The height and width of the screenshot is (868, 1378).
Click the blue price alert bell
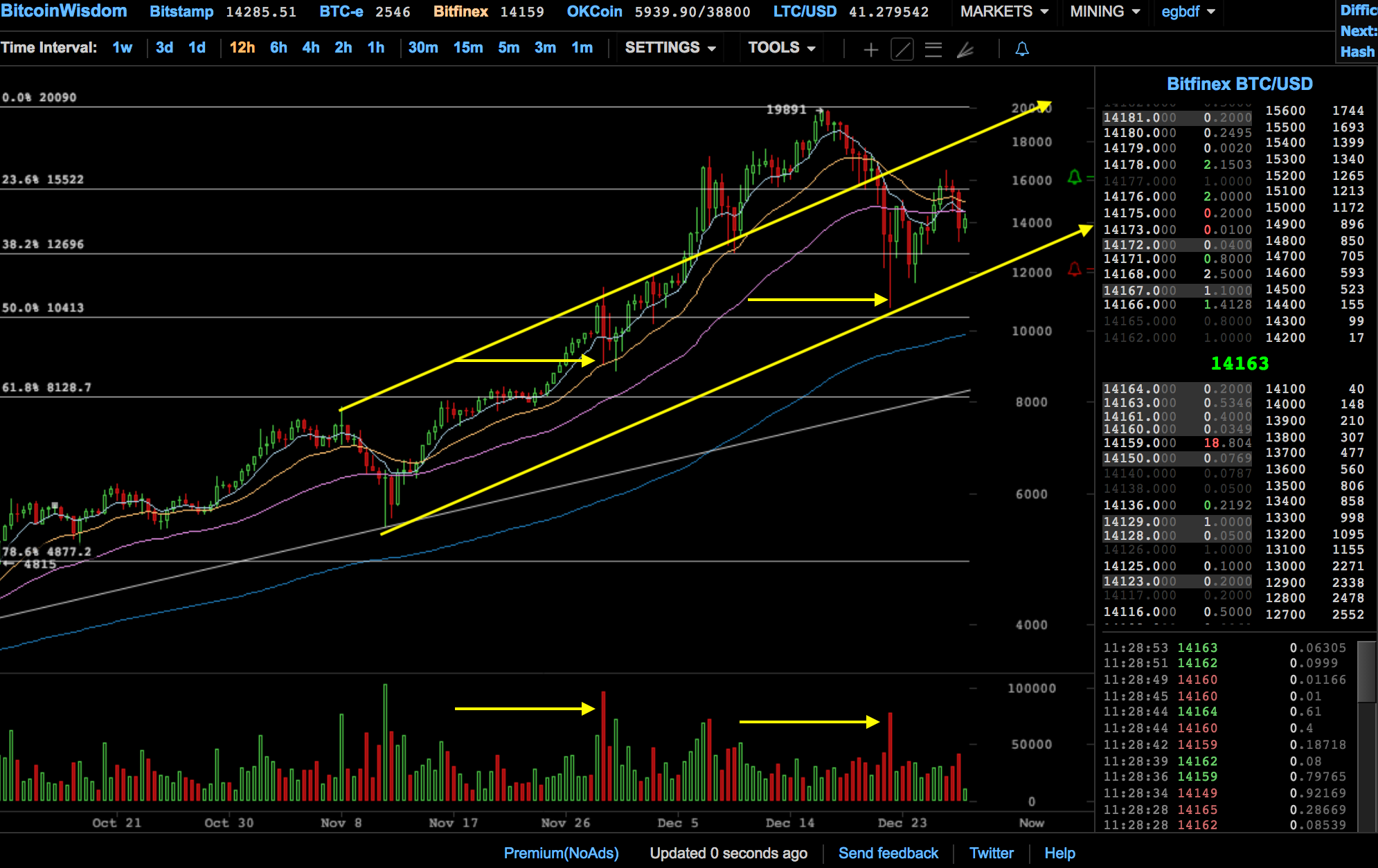1022,49
